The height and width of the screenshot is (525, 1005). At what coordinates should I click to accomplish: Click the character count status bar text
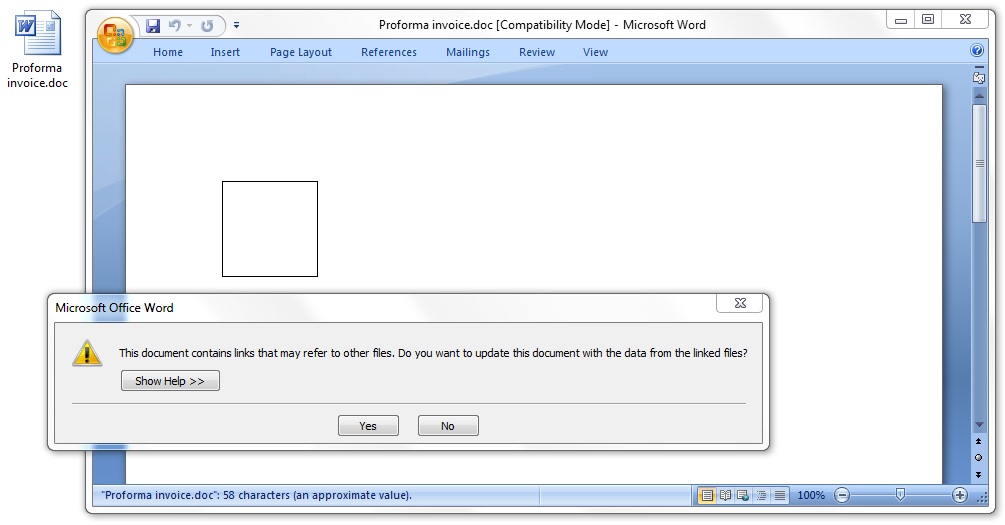click(x=258, y=495)
